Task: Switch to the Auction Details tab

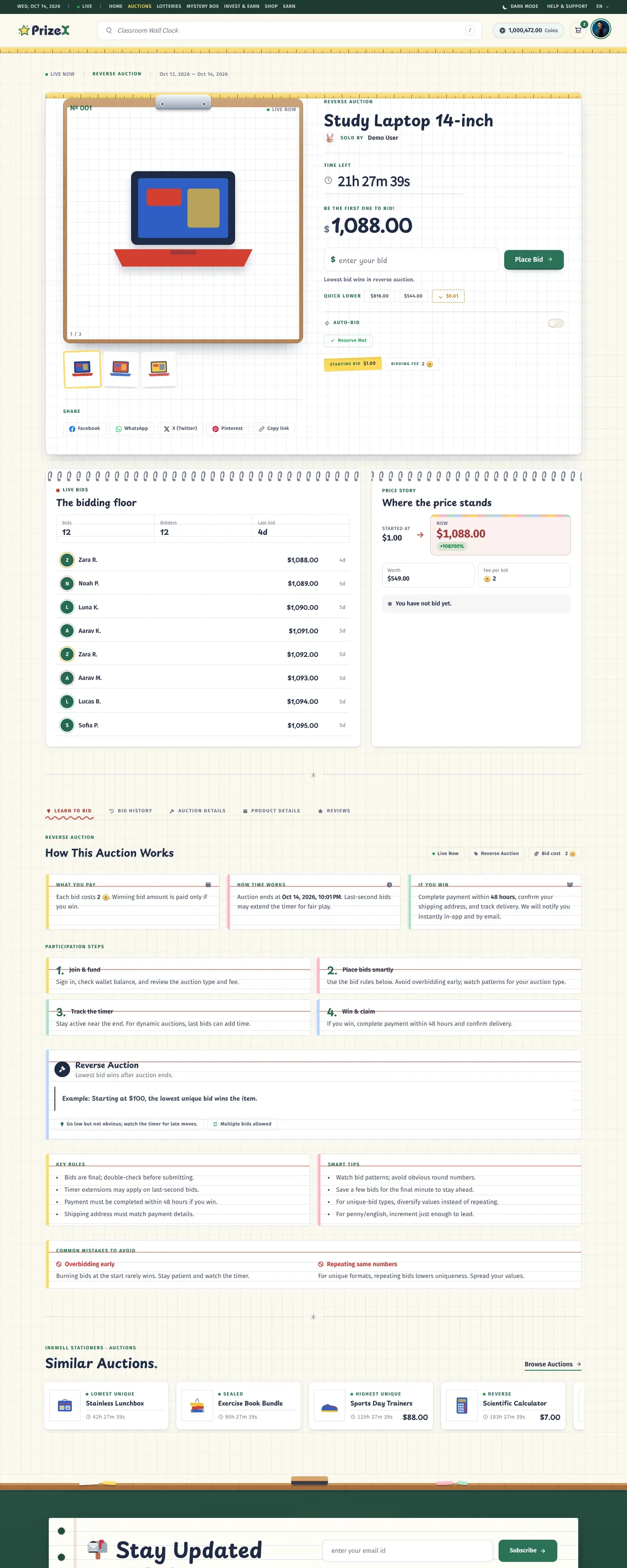Action: [197, 811]
